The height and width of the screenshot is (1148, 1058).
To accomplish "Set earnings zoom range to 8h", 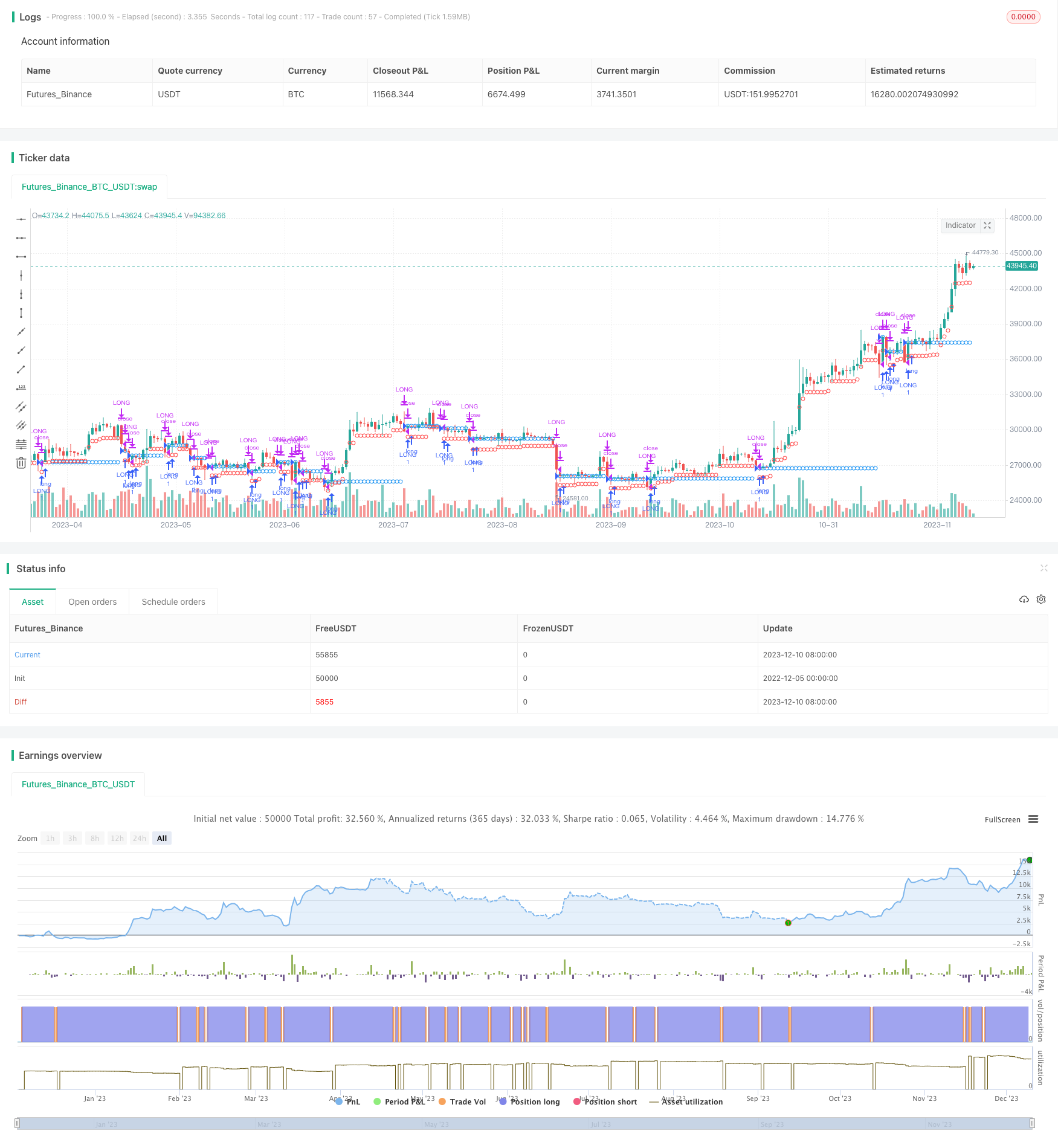I will 95,838.
